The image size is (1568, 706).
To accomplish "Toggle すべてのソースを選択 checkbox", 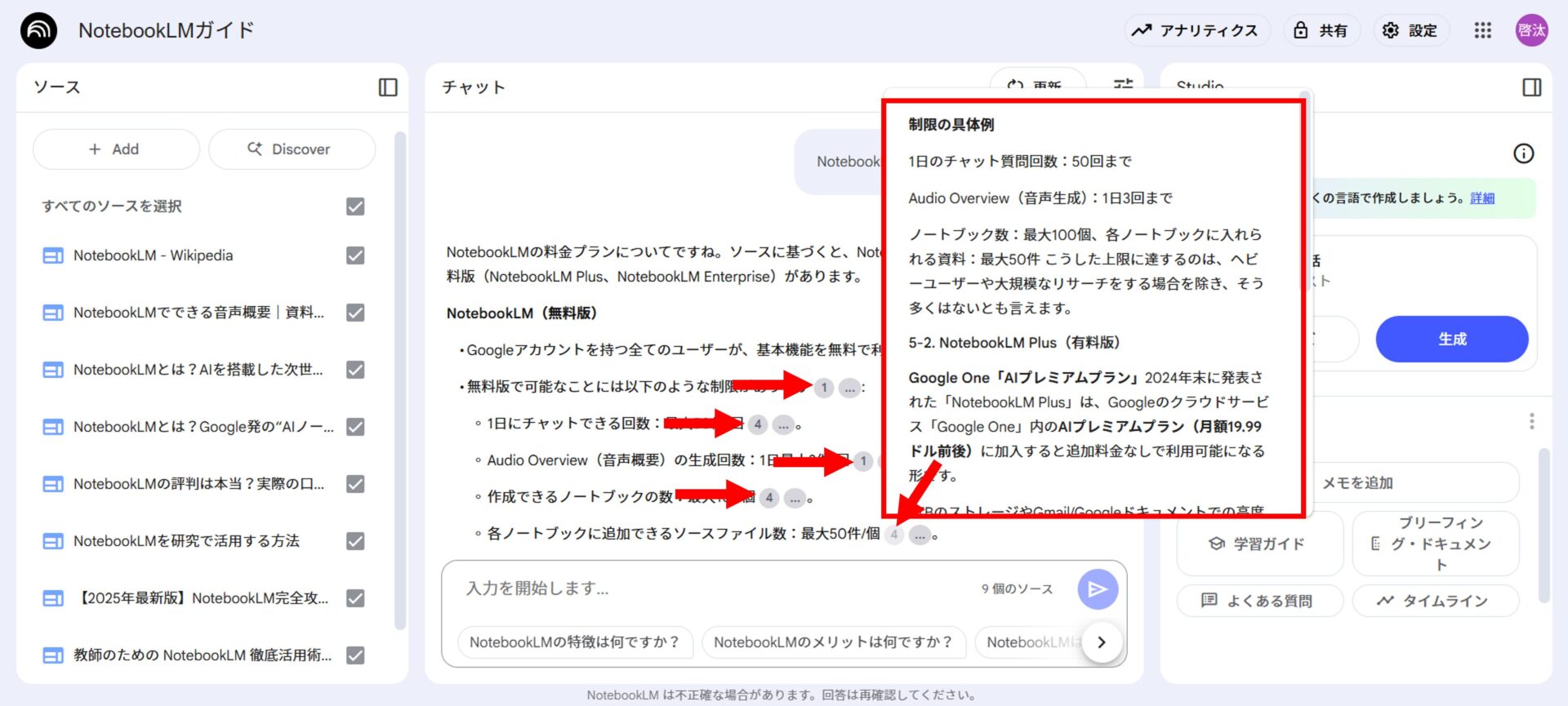I will (355, 206).
